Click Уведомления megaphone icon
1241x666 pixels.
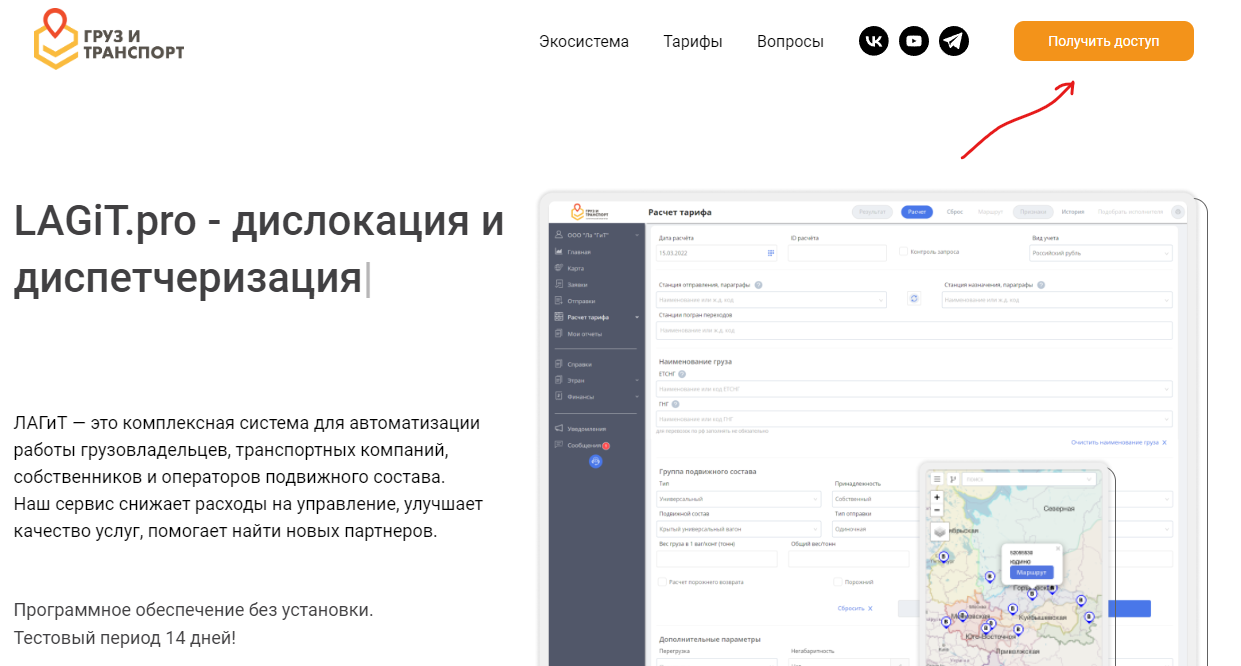pos(558,428)
